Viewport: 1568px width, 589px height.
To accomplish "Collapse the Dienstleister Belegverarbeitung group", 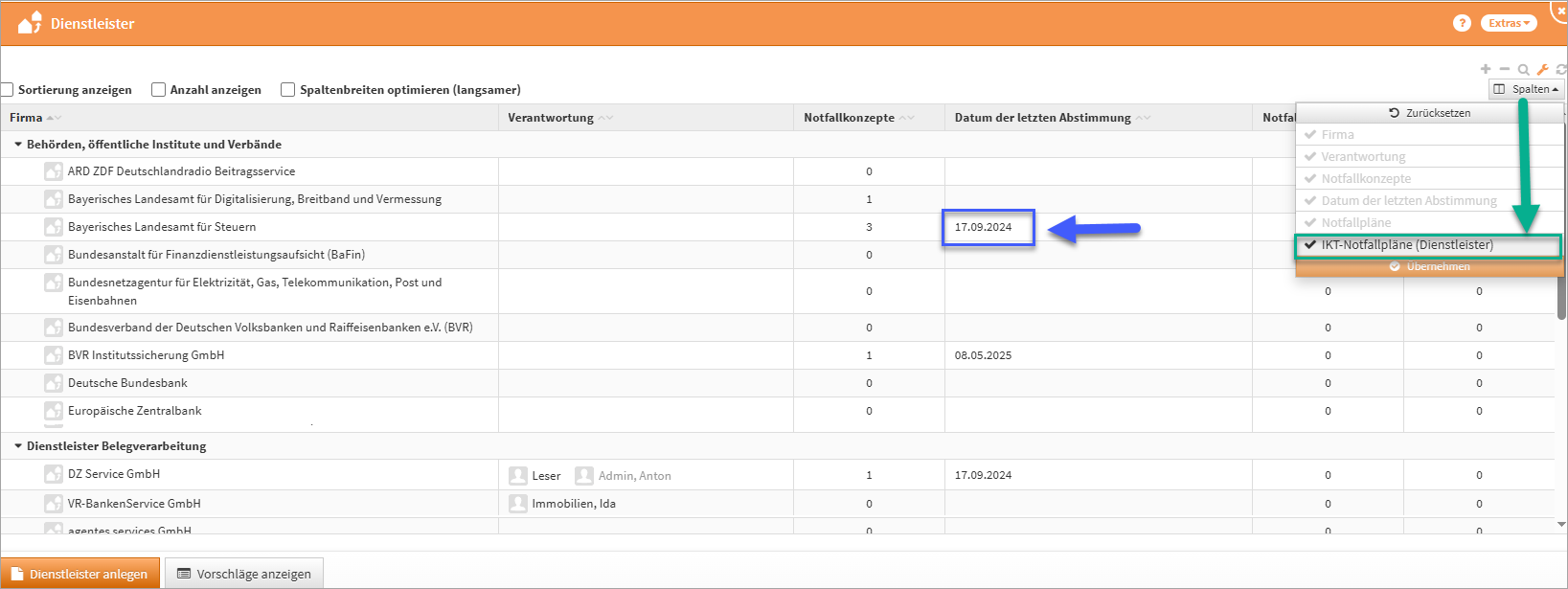I will tap(18, 446).
